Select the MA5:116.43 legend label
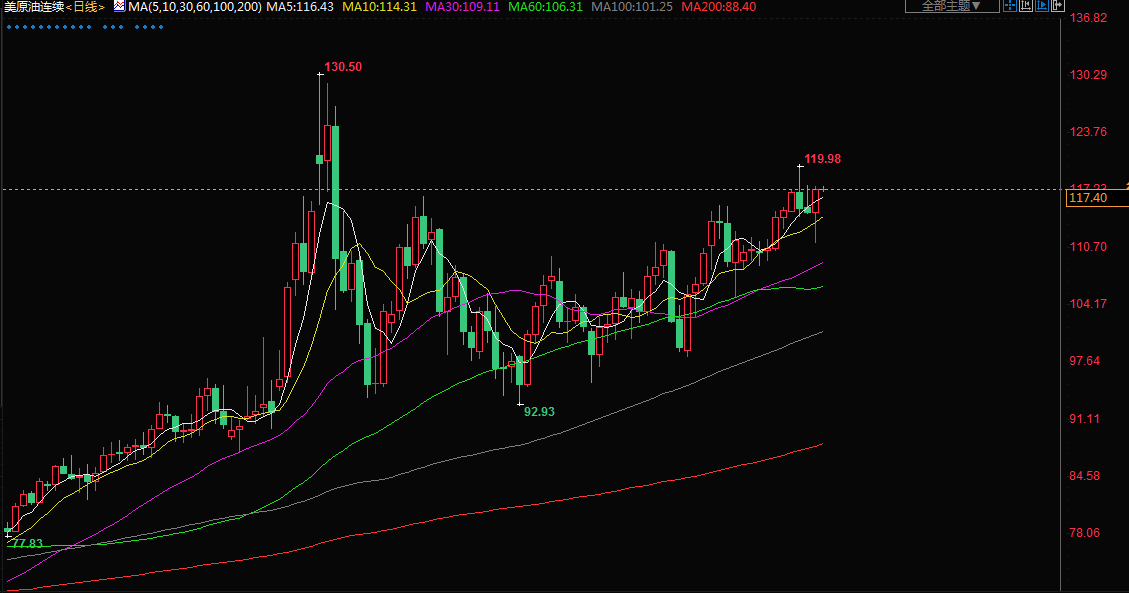Image resolution: width=1129 pixels, height=593 pixels. tap(300, 7)
